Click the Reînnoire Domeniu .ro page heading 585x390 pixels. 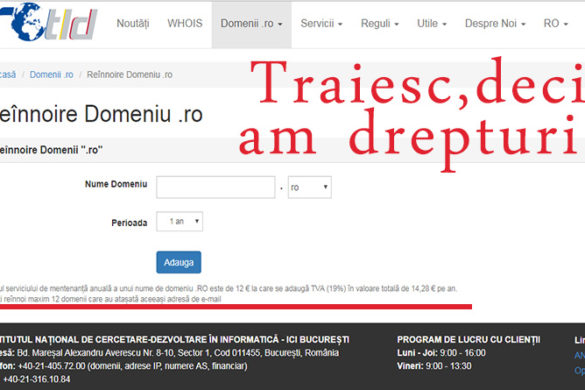pyautogui.click(x=101, y=114)
